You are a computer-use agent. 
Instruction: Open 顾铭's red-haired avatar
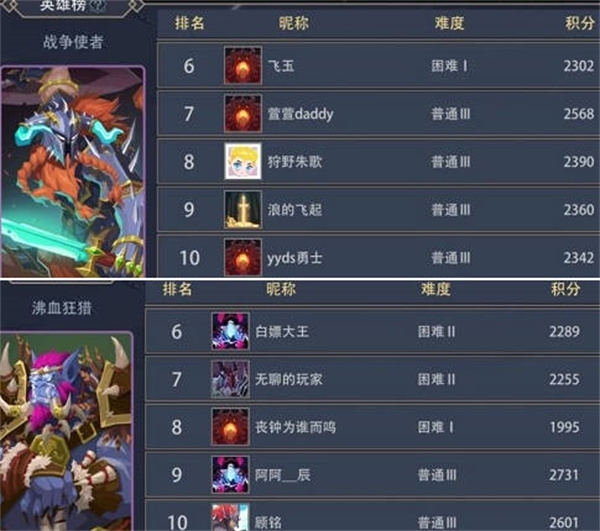[x=230, y=517]
